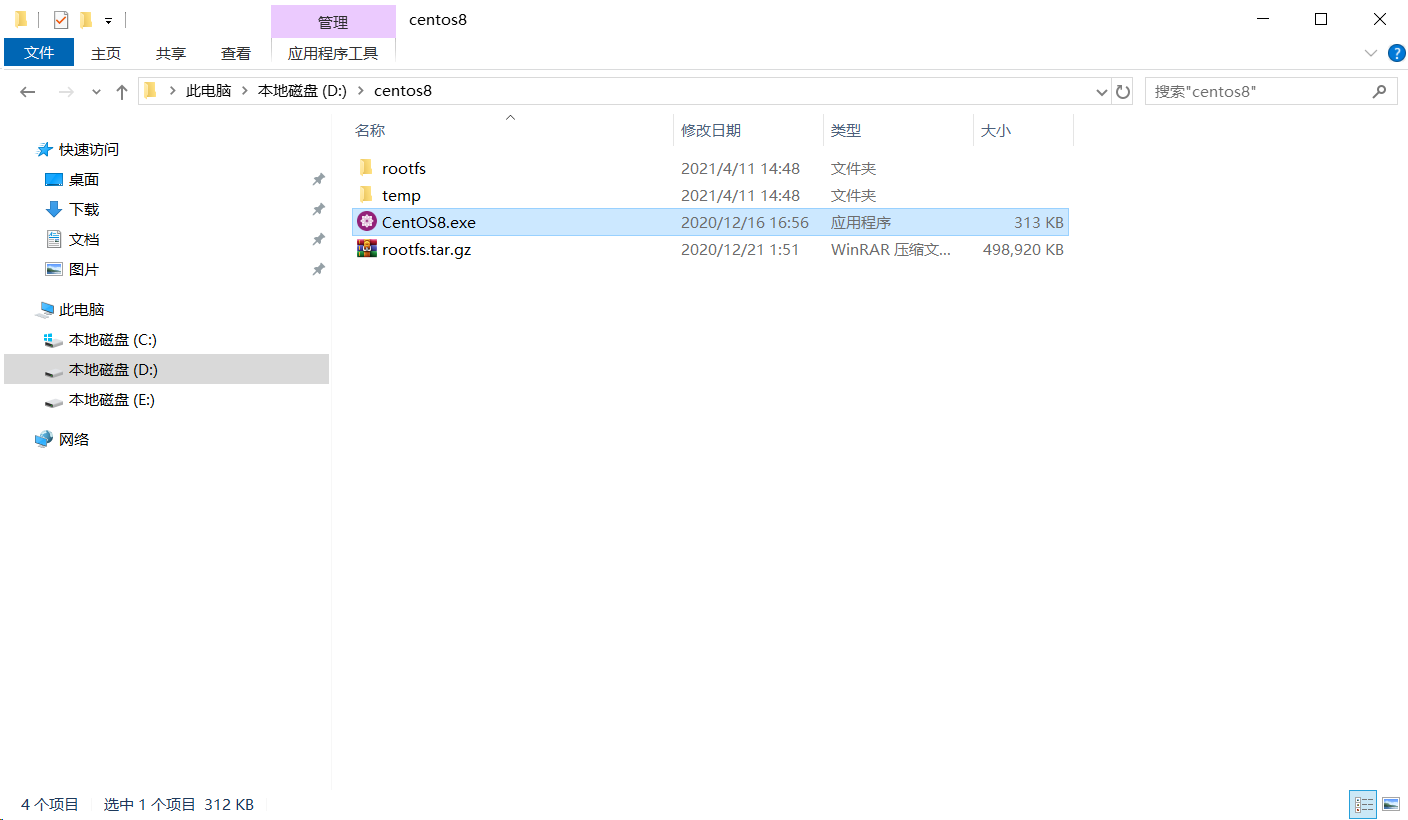This screenshot has width=1408, height=820.
Task: Open the Customize Quick Access Toolbar dropdown
Action: (108, 20)
